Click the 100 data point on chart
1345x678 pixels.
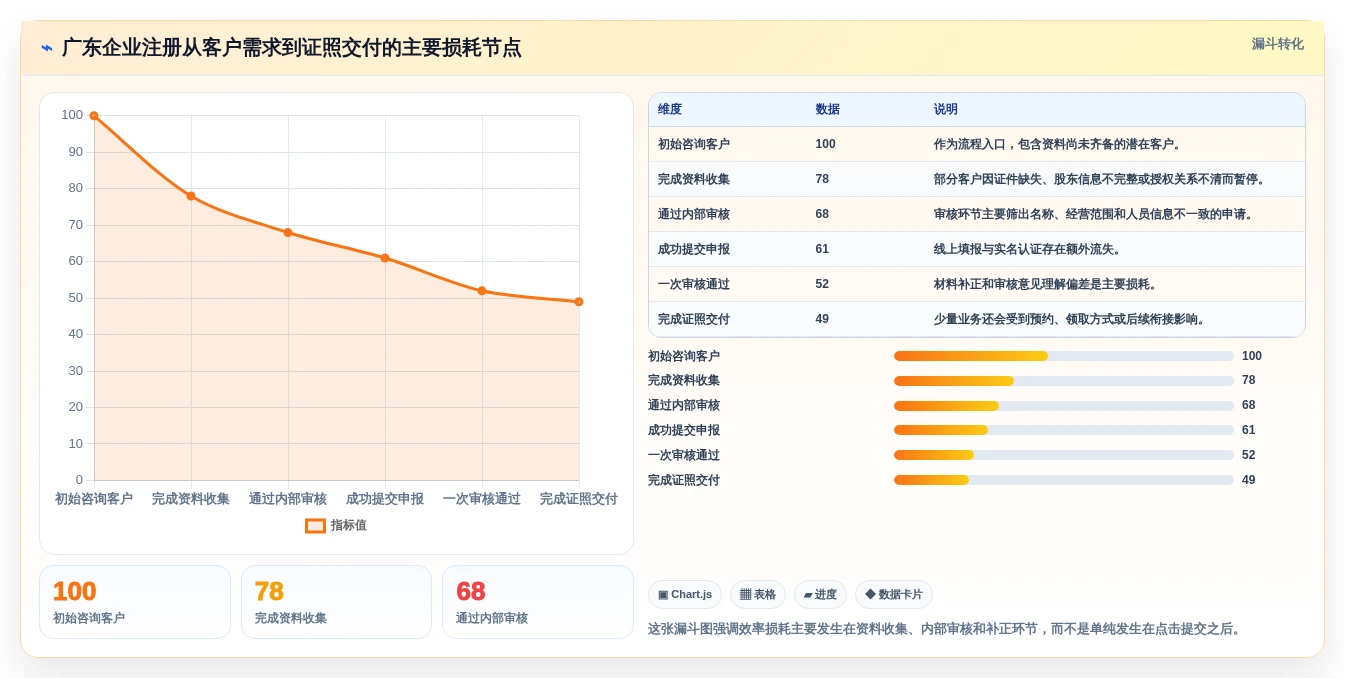click(94, 116)
